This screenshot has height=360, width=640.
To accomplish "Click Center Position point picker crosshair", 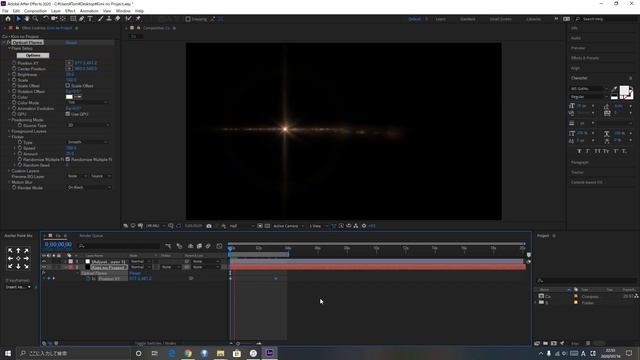I will [x=69, y=69].
